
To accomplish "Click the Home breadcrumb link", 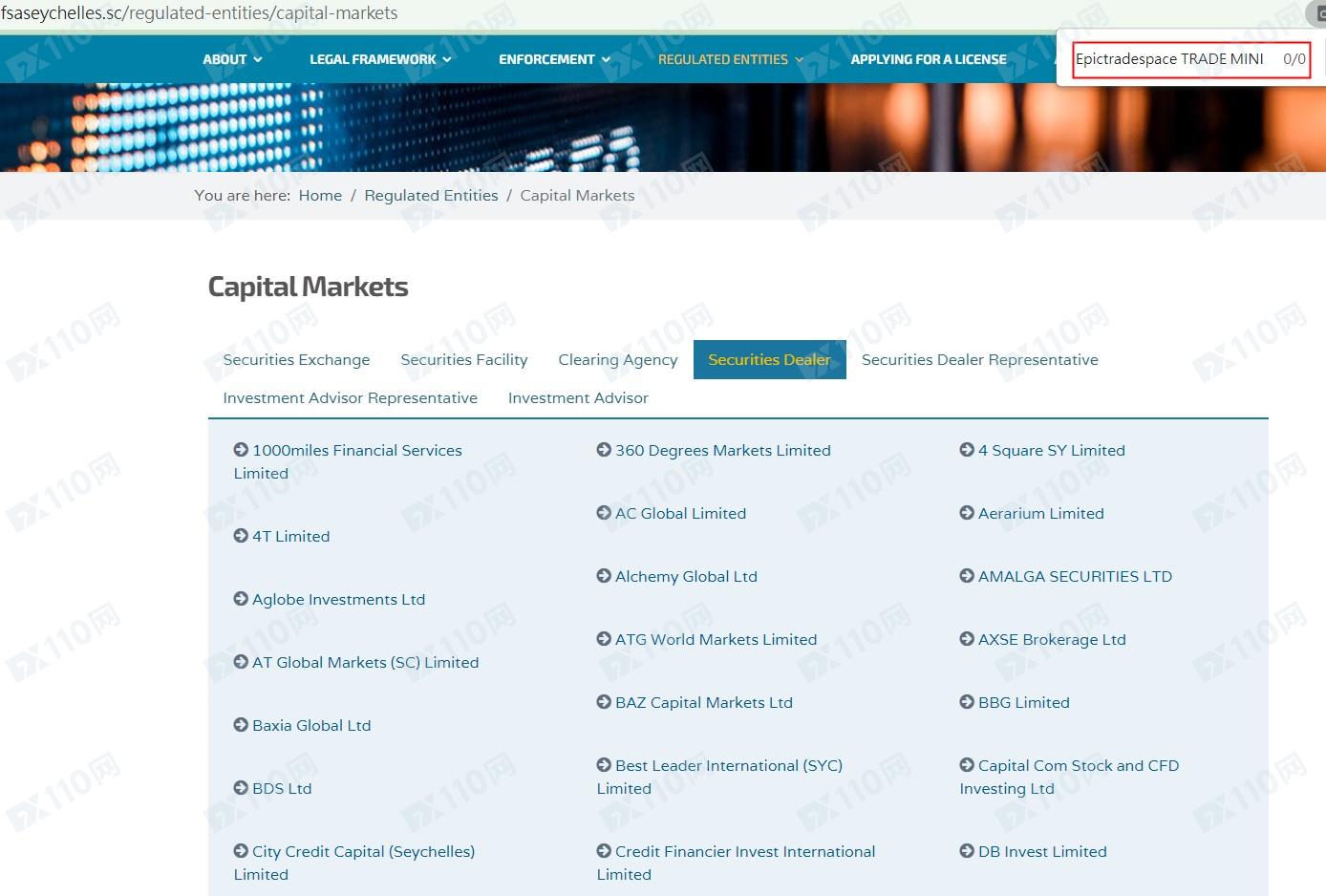I will click(320, 195).
